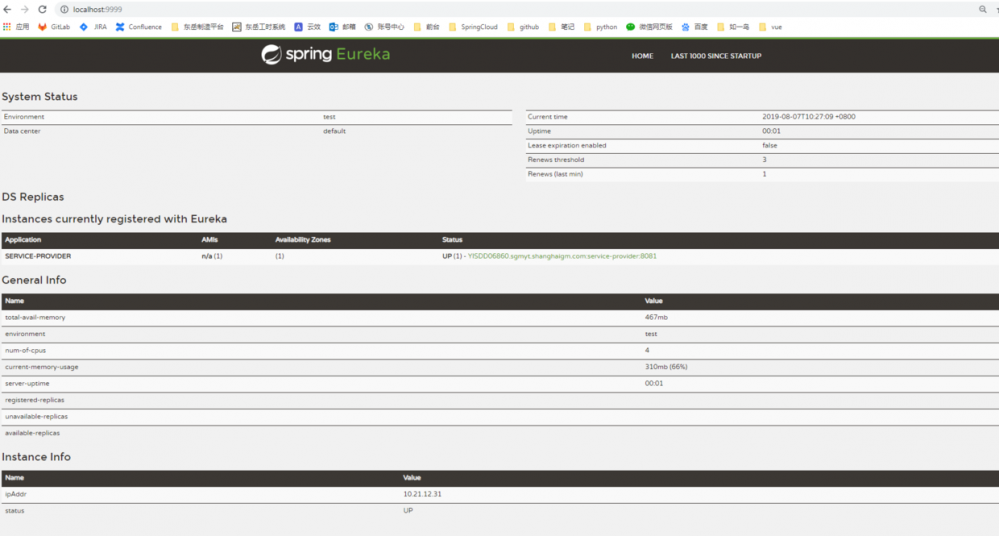Click the current-memory-usage row name
The height and width of the screenshot is (536, 999).
pos(41,367)
